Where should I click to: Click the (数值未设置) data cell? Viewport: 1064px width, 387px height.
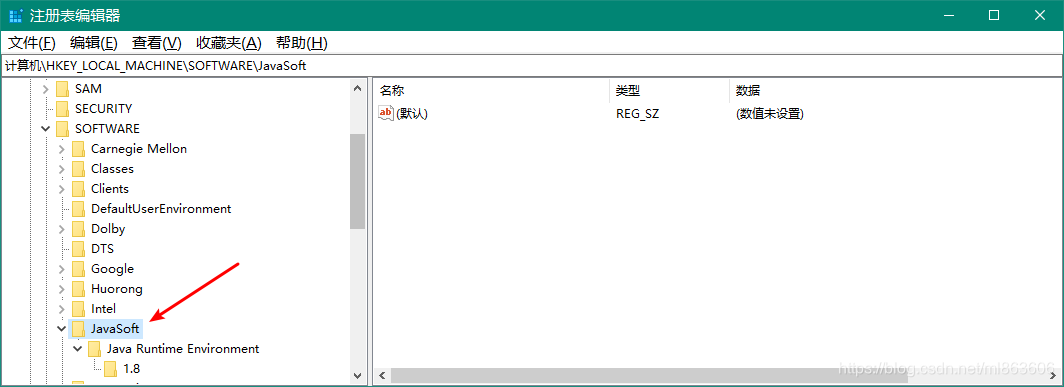(770, 114)
